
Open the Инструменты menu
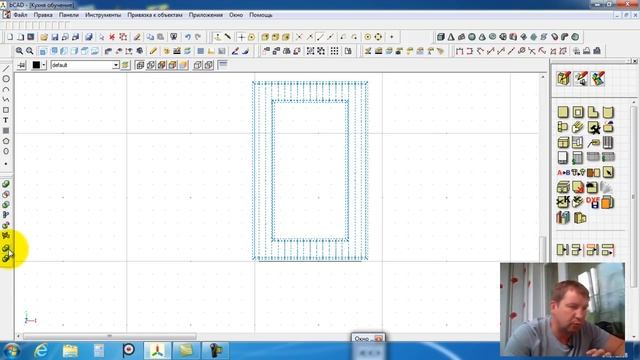[103, 15]
